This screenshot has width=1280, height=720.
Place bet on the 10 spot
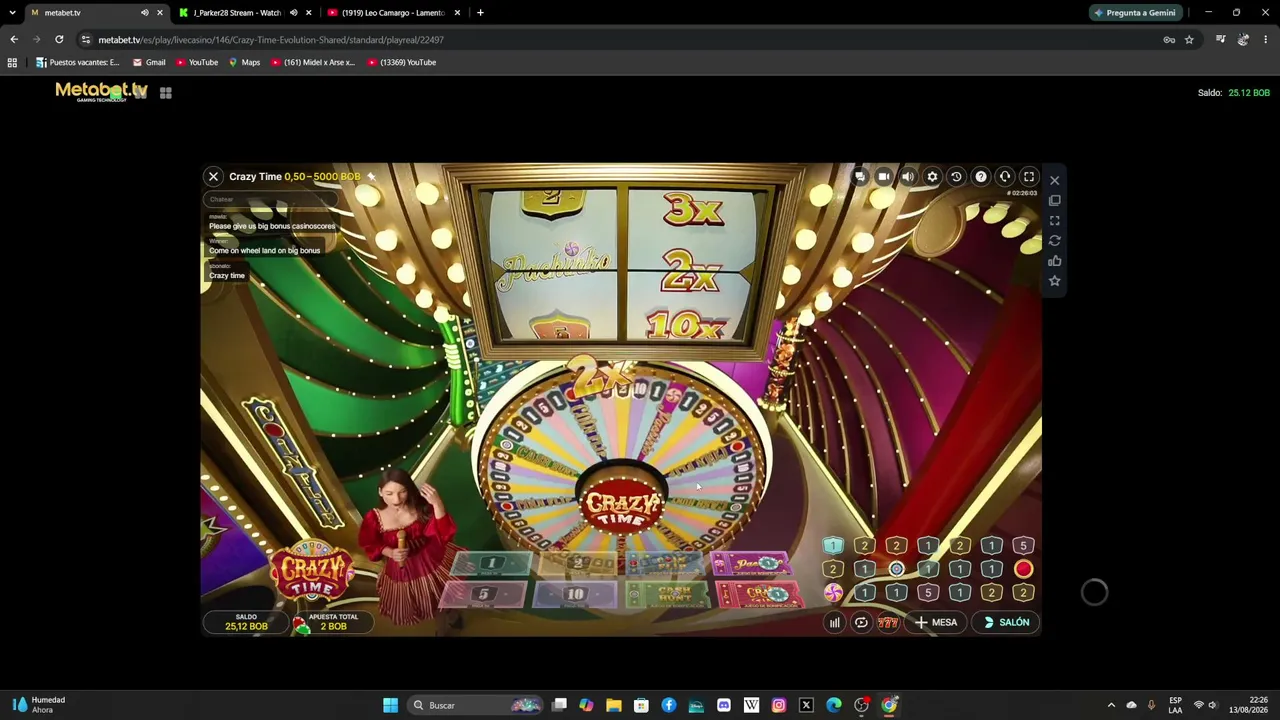(575, 596)
